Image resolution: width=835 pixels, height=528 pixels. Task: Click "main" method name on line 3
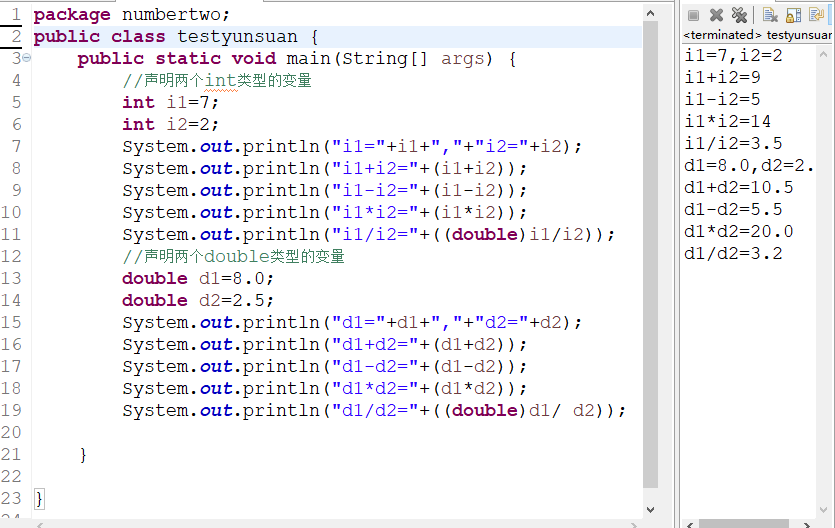(x=309, y=59)
